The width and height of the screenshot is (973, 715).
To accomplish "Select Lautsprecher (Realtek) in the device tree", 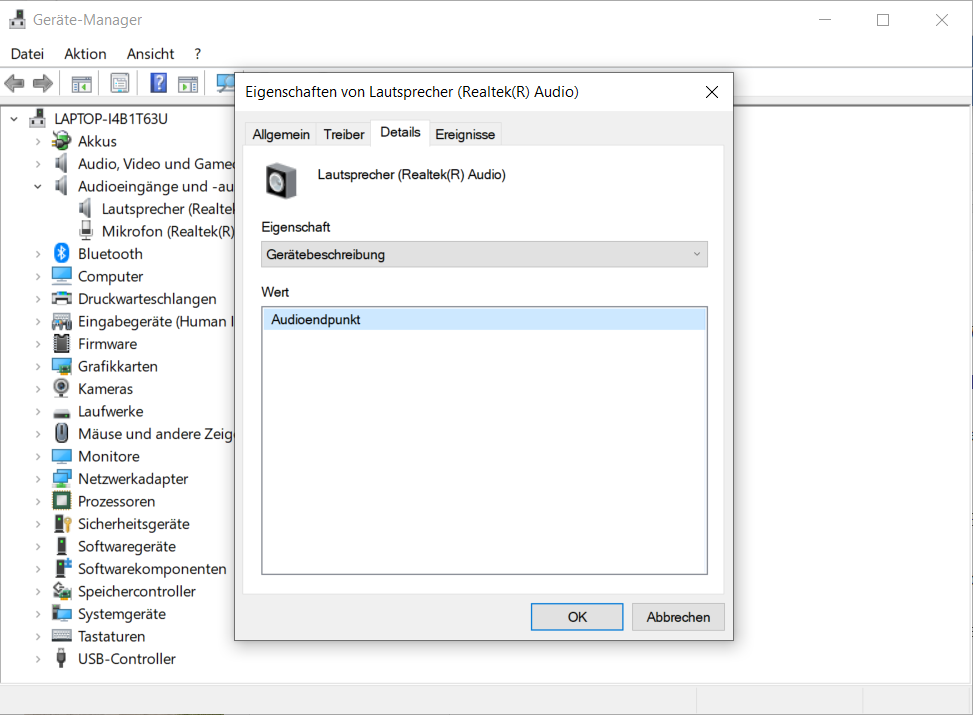I will point(168,209).
